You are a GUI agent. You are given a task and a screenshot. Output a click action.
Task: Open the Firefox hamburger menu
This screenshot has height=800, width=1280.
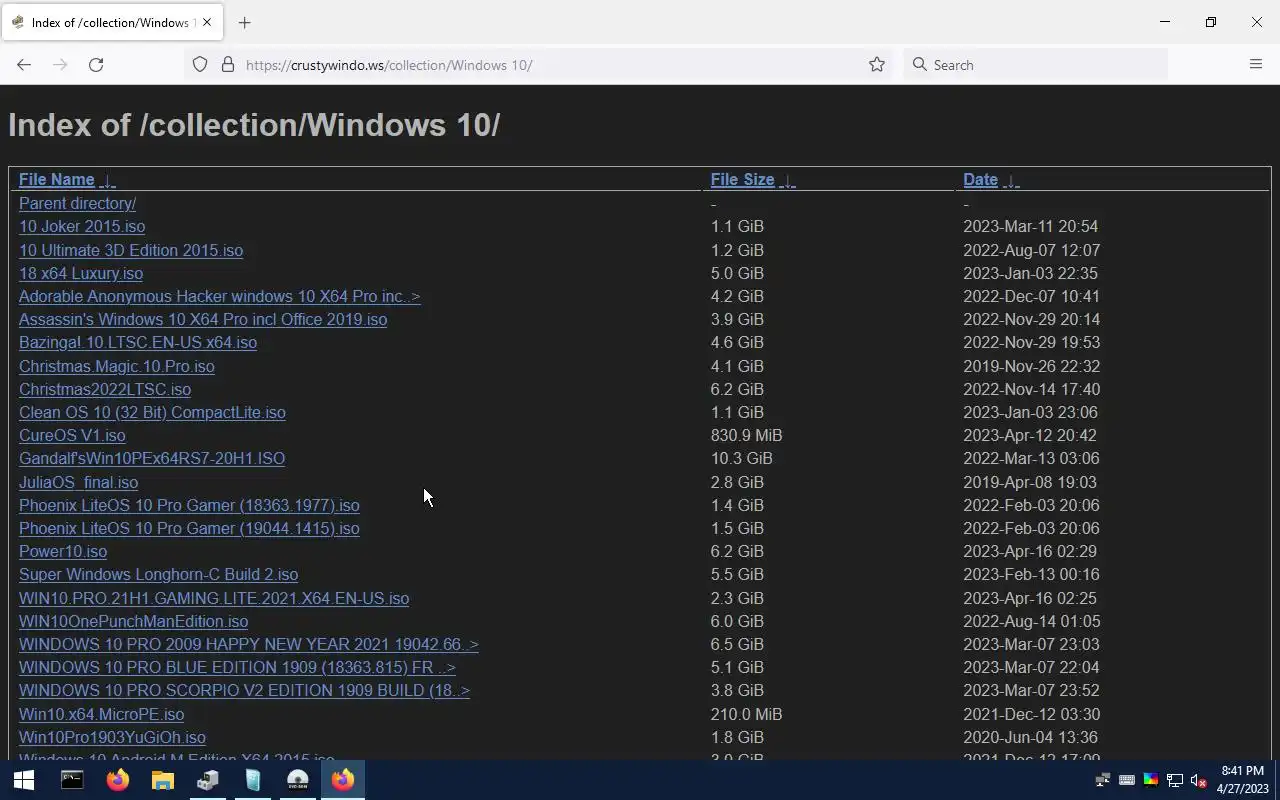[x=1256, y=64]
